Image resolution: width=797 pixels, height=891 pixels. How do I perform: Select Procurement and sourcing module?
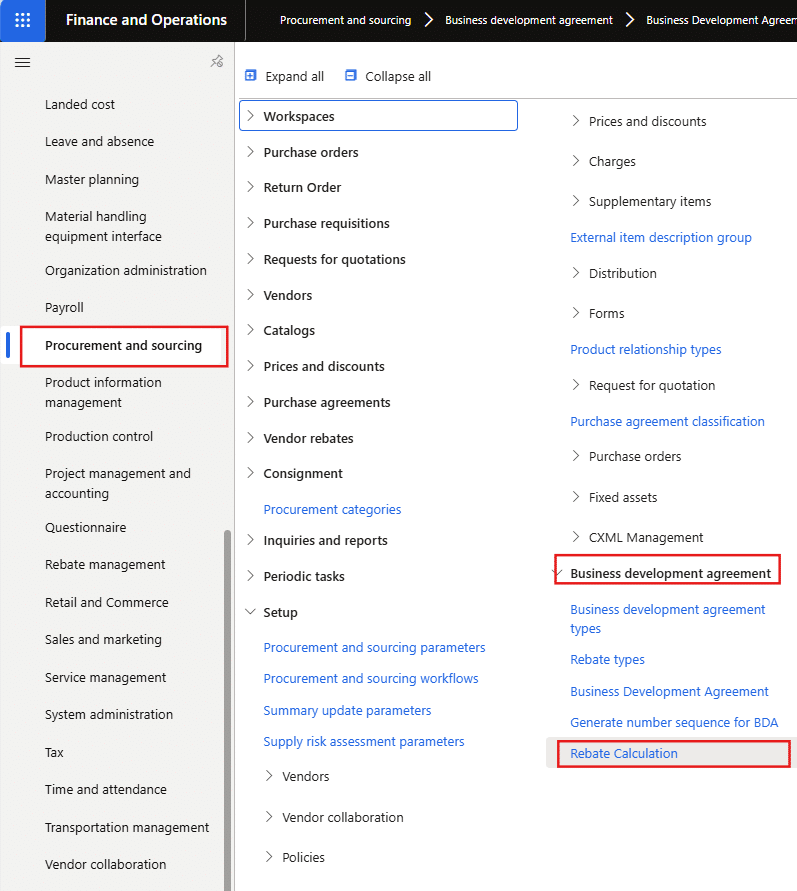[123, 346]
